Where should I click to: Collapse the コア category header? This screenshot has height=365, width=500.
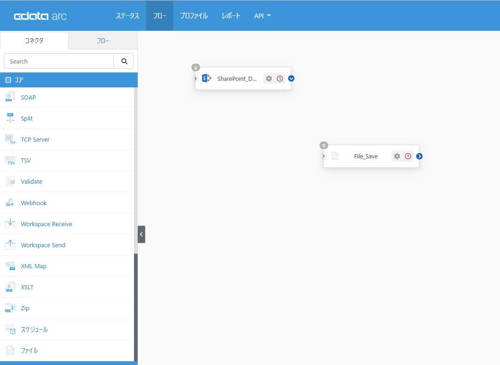coord(69,80)
